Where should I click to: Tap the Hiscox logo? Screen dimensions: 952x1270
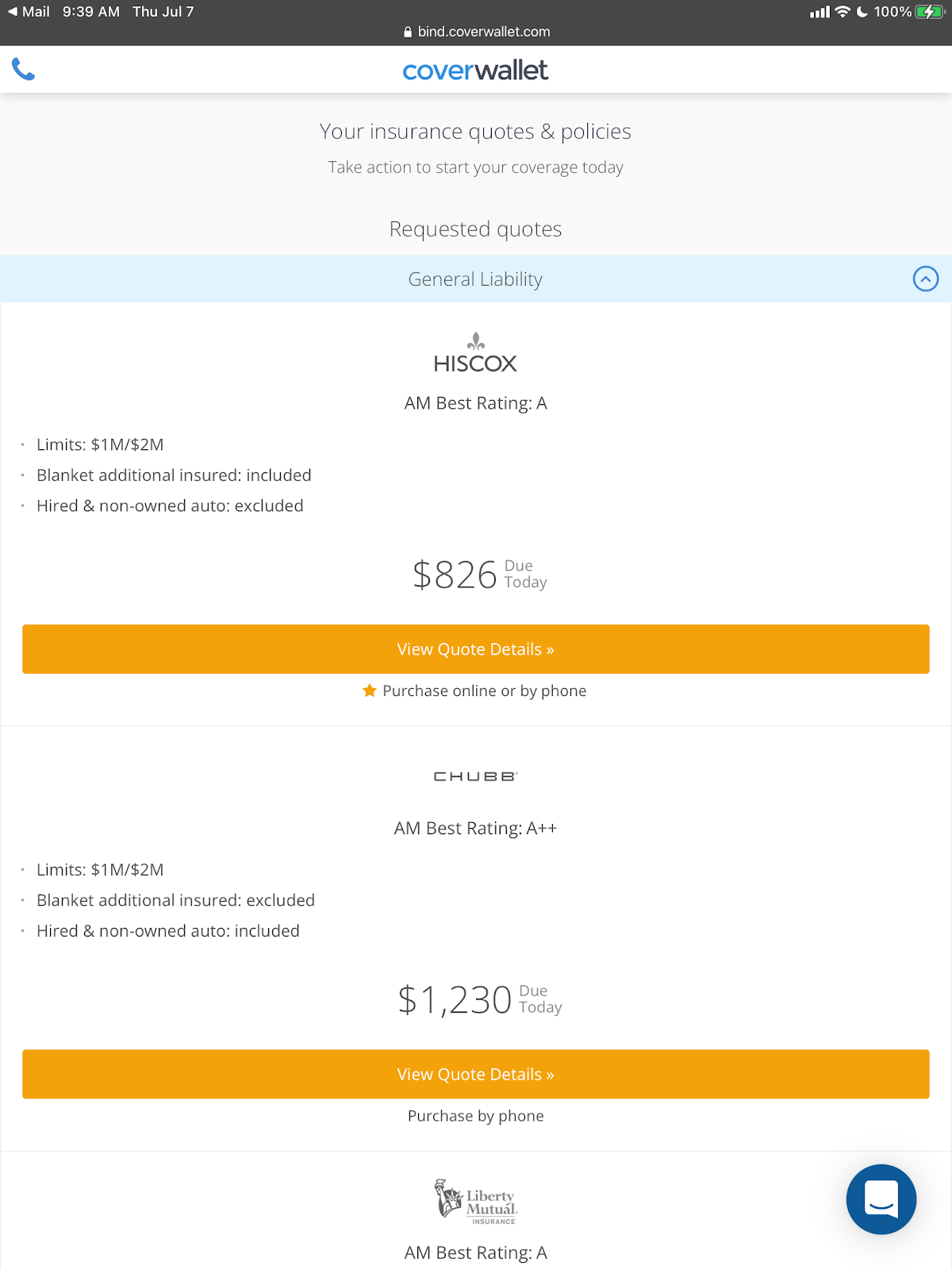click(x=475, y=353)
